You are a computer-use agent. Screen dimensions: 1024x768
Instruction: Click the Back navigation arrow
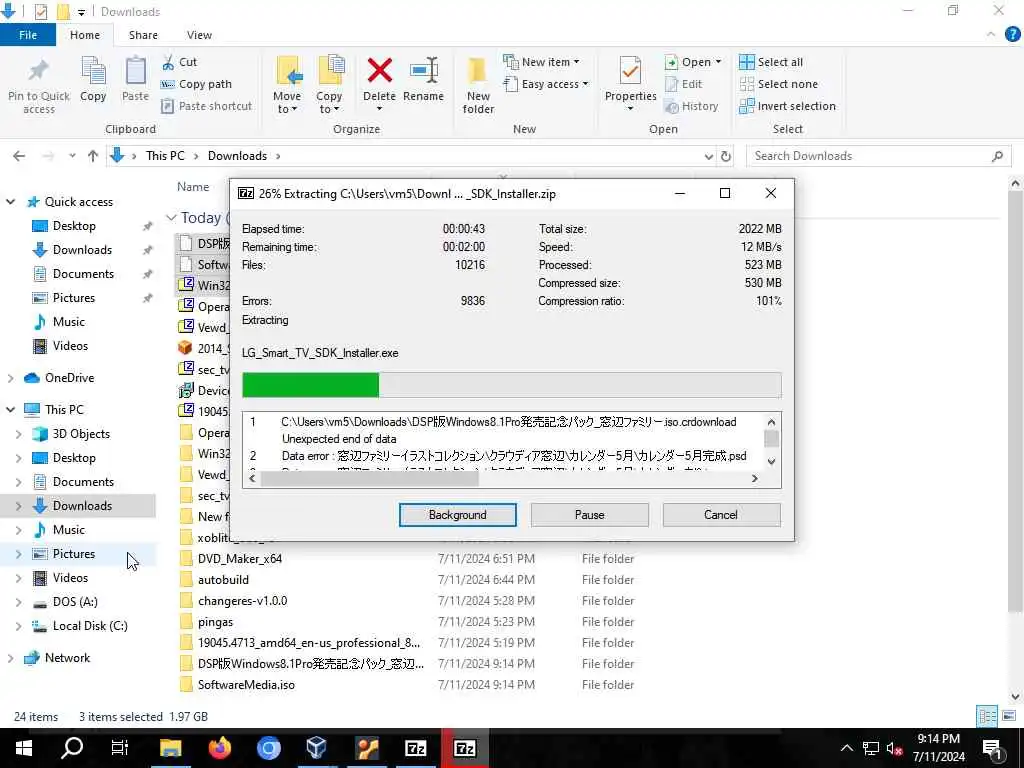coord(19,156)
